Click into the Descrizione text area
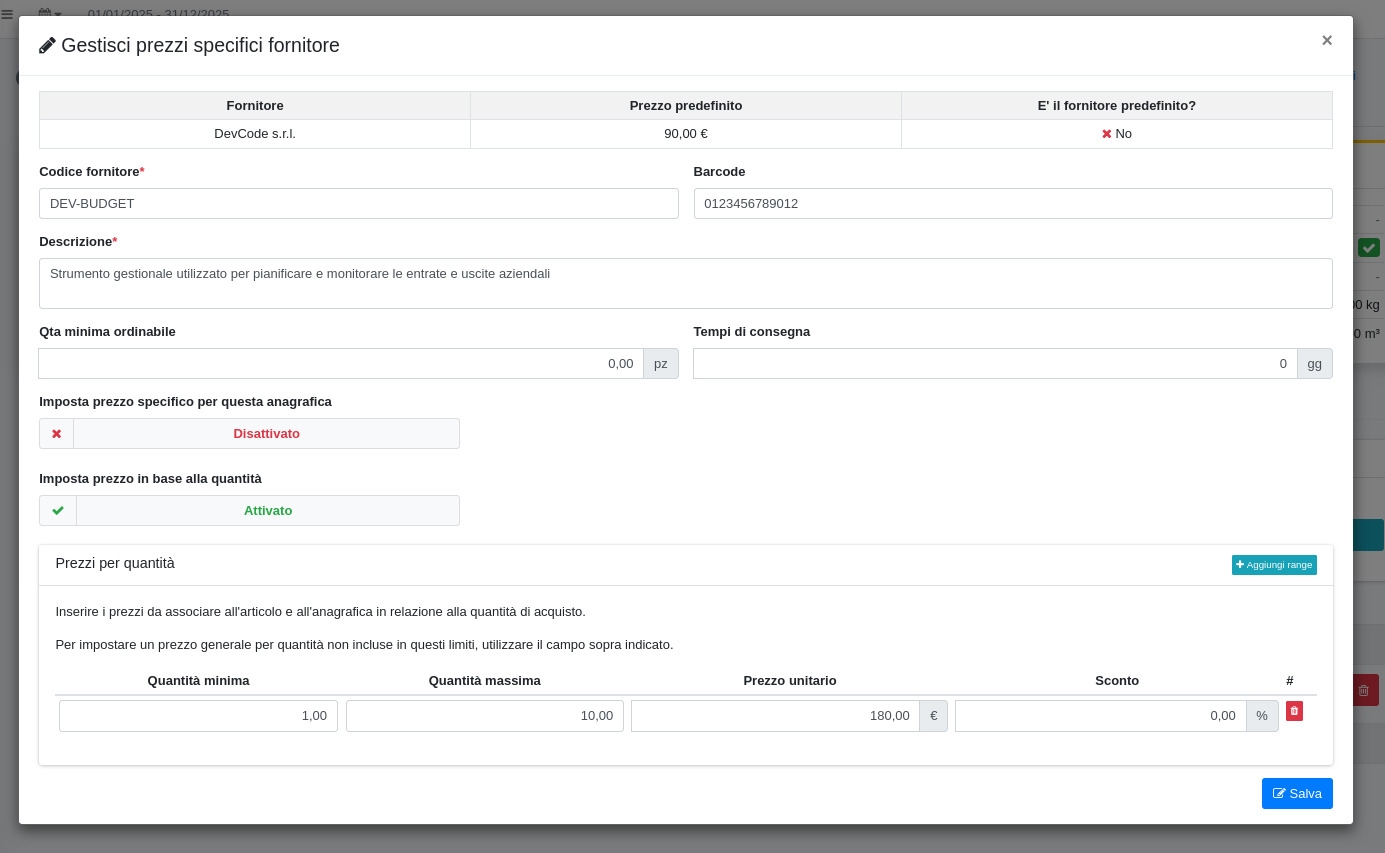Screen dimensions: 1385x853 pyautogui.click(x=685, y=283)
